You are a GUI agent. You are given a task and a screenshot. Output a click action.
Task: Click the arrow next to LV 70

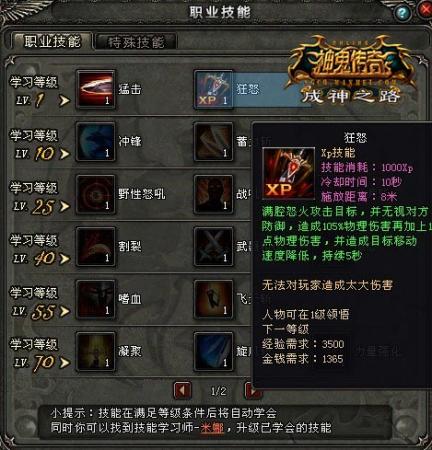coord(64,363)
